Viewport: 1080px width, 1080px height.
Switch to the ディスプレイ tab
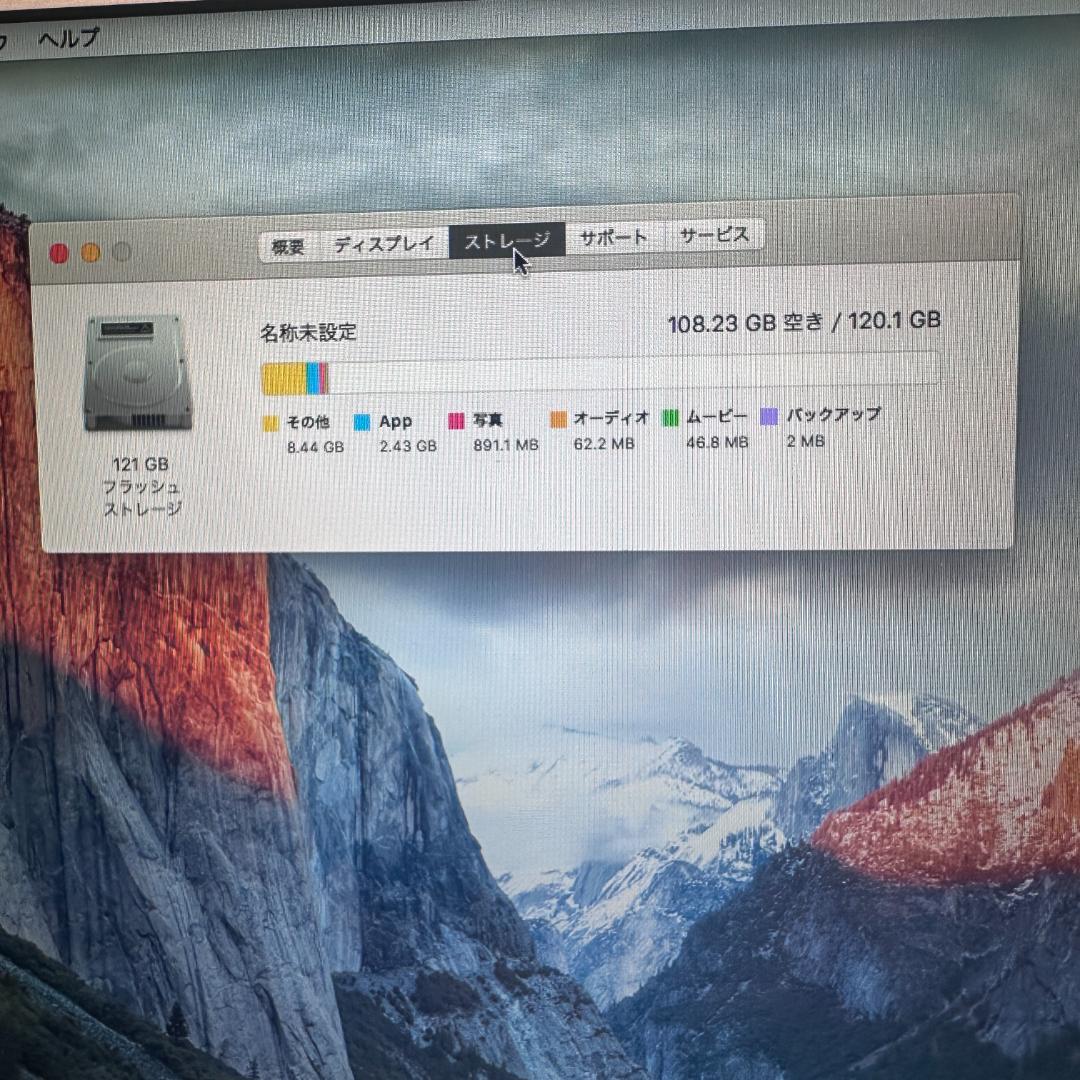point(383,242)
